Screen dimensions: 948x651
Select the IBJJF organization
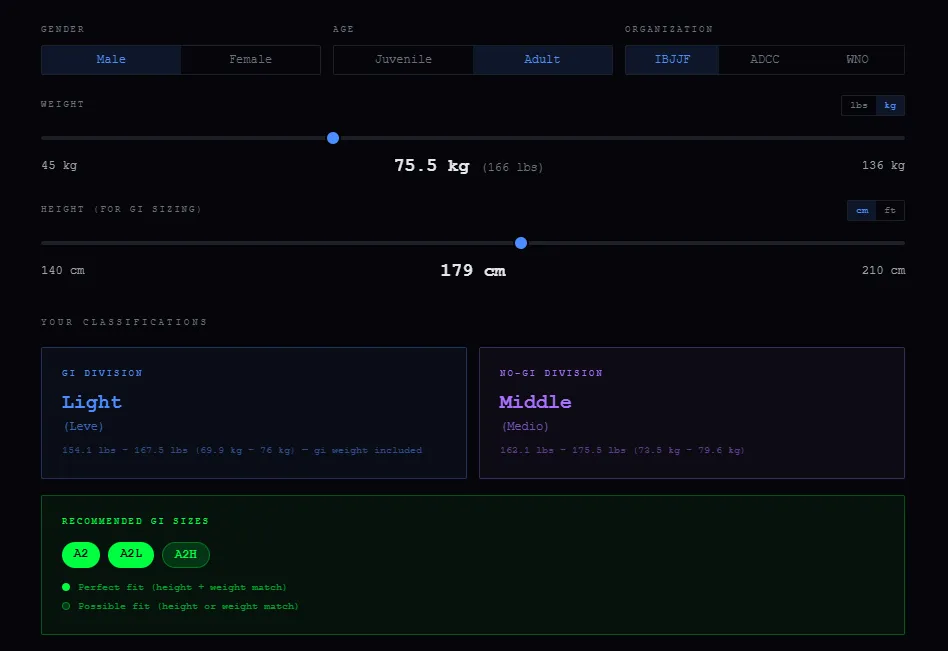tap(672, 60)
